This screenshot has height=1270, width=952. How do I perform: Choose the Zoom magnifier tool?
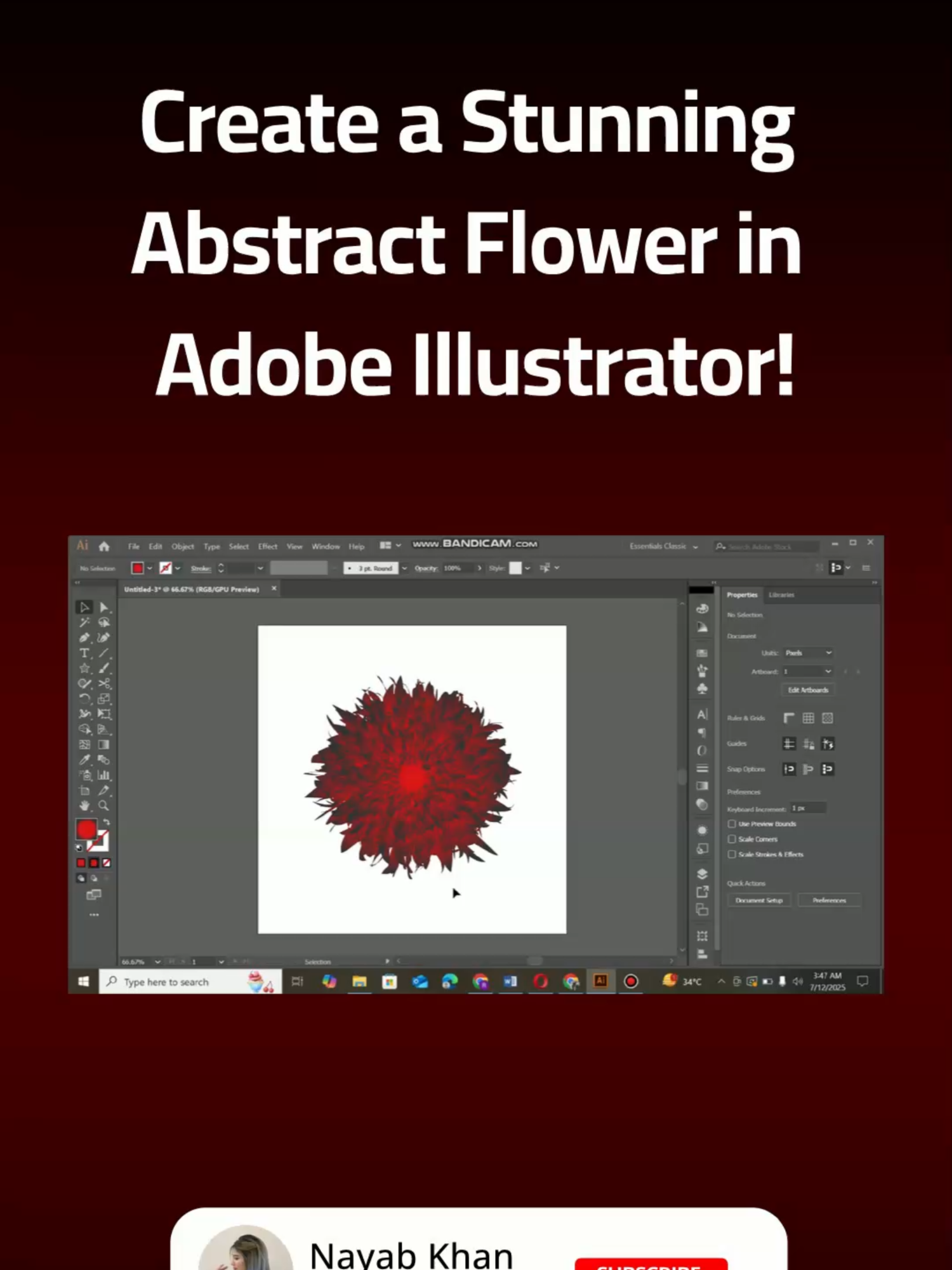point(104,805)
